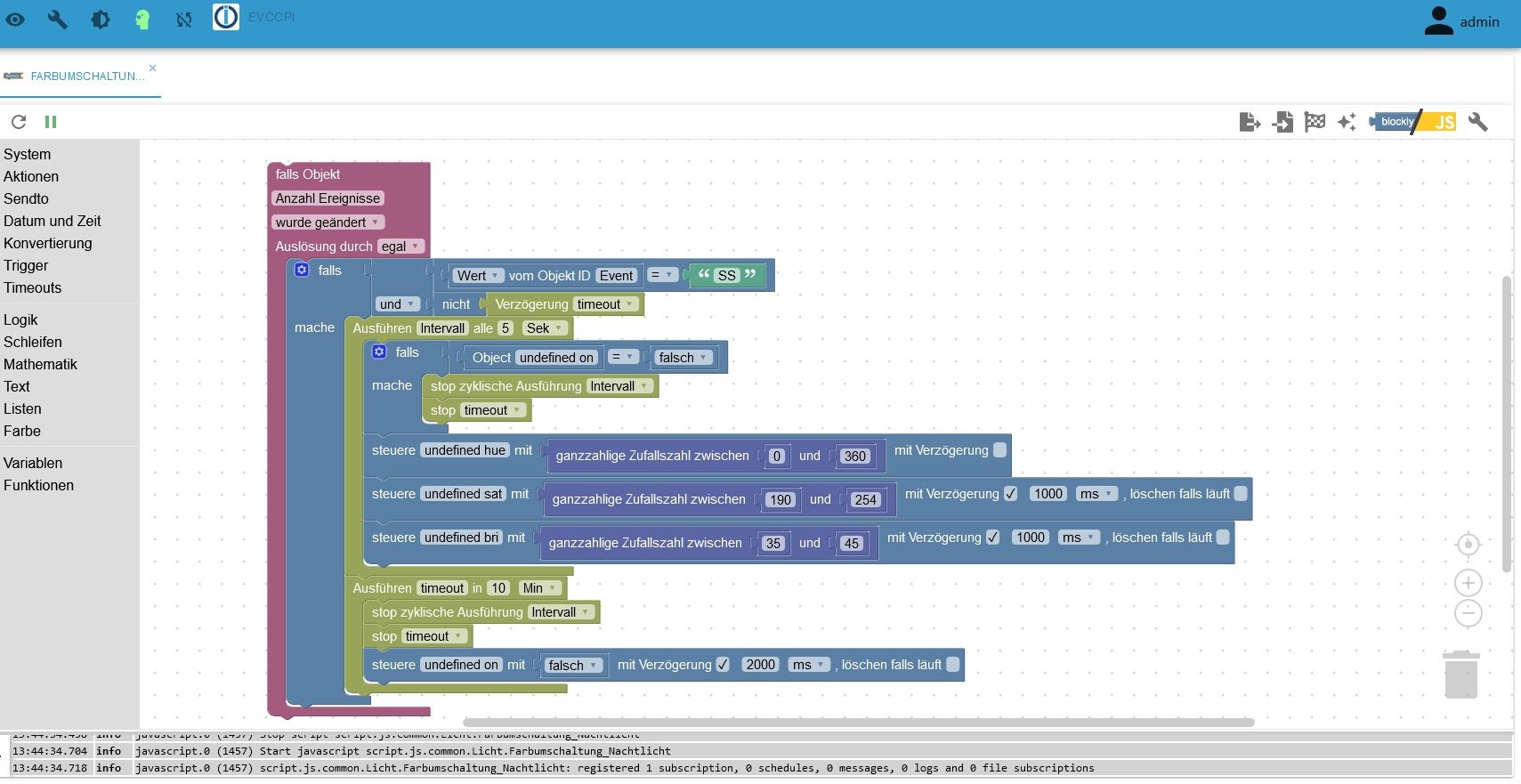Open the Mathematik toolbox category
1521x784 pixels.
tap(40, 364)
